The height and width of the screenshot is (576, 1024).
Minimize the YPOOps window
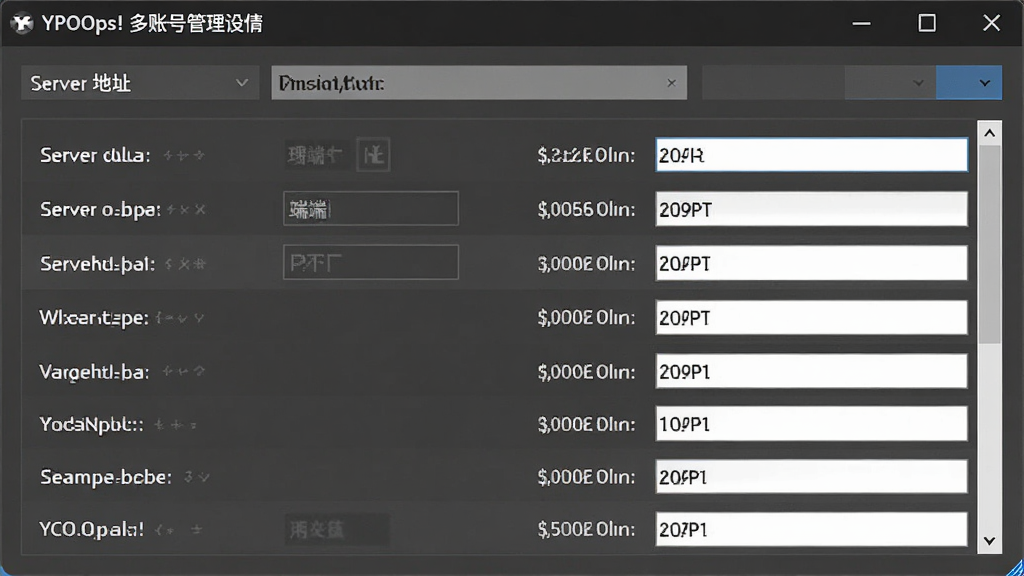pos(861,24)
